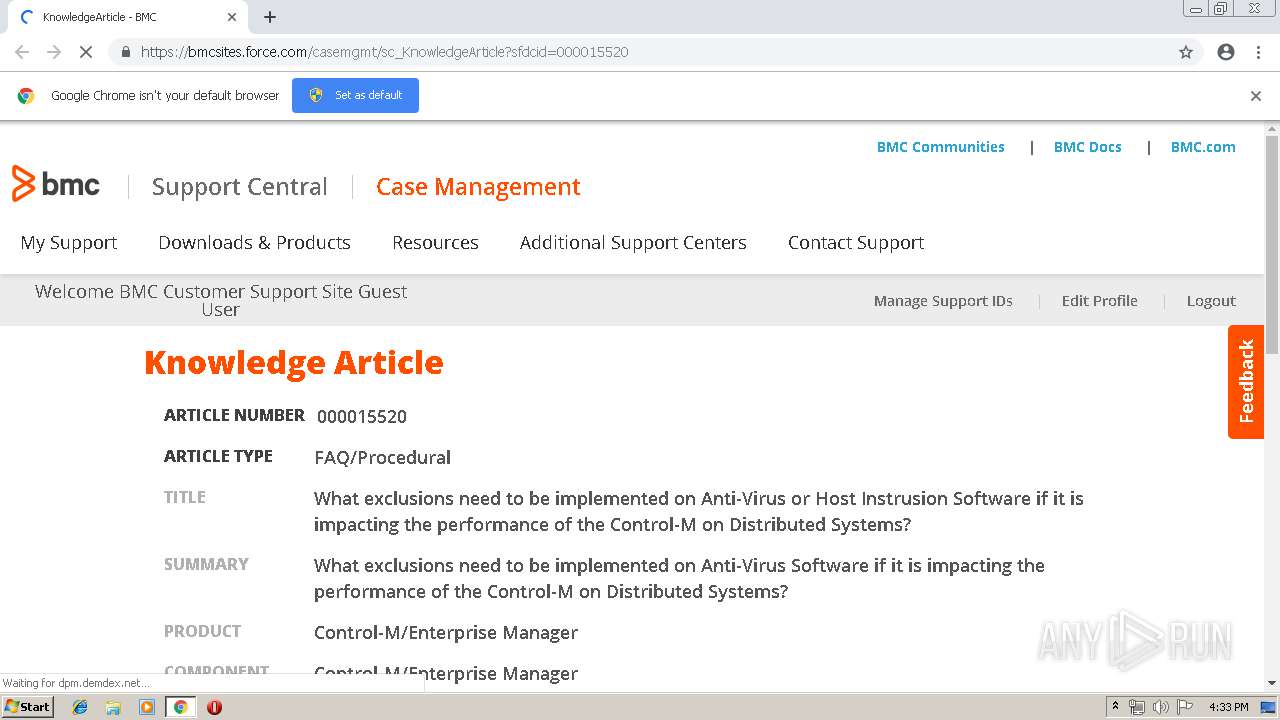
Task: Show hidden system tray icons
Action: coord(1116,707)
